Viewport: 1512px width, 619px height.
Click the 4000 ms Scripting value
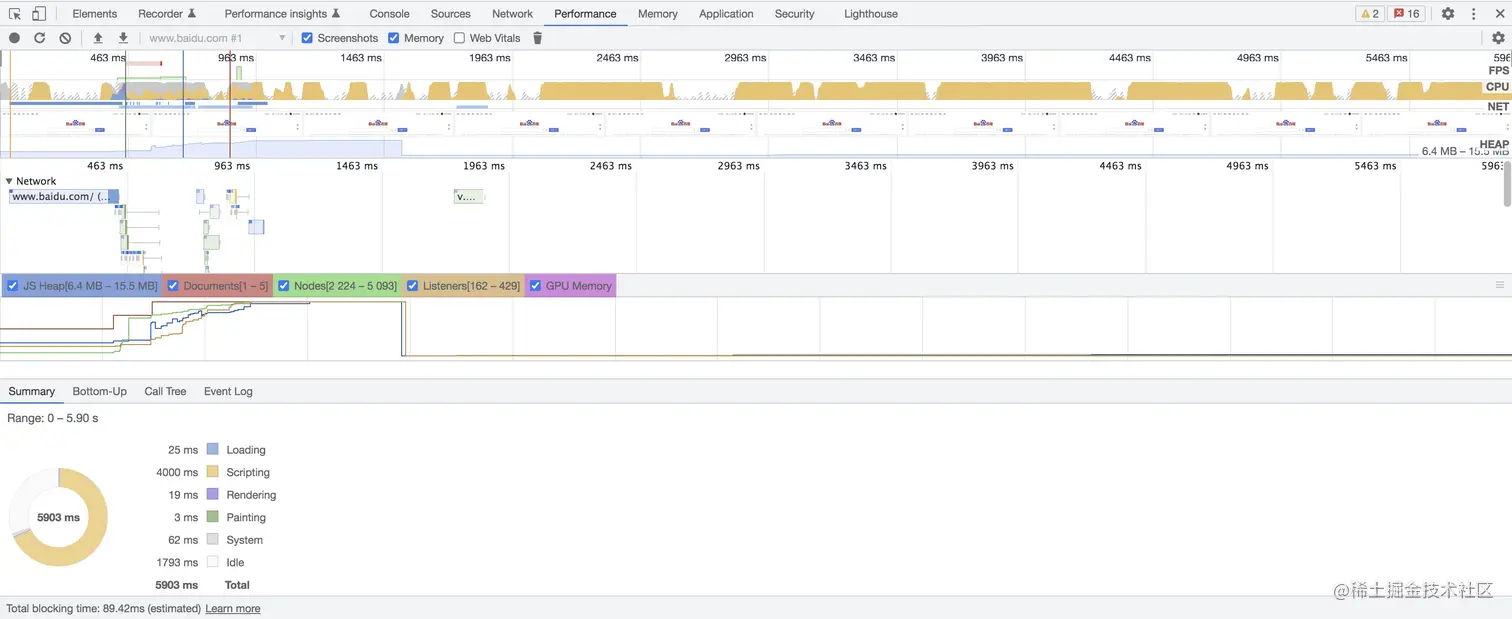point(177,472)
